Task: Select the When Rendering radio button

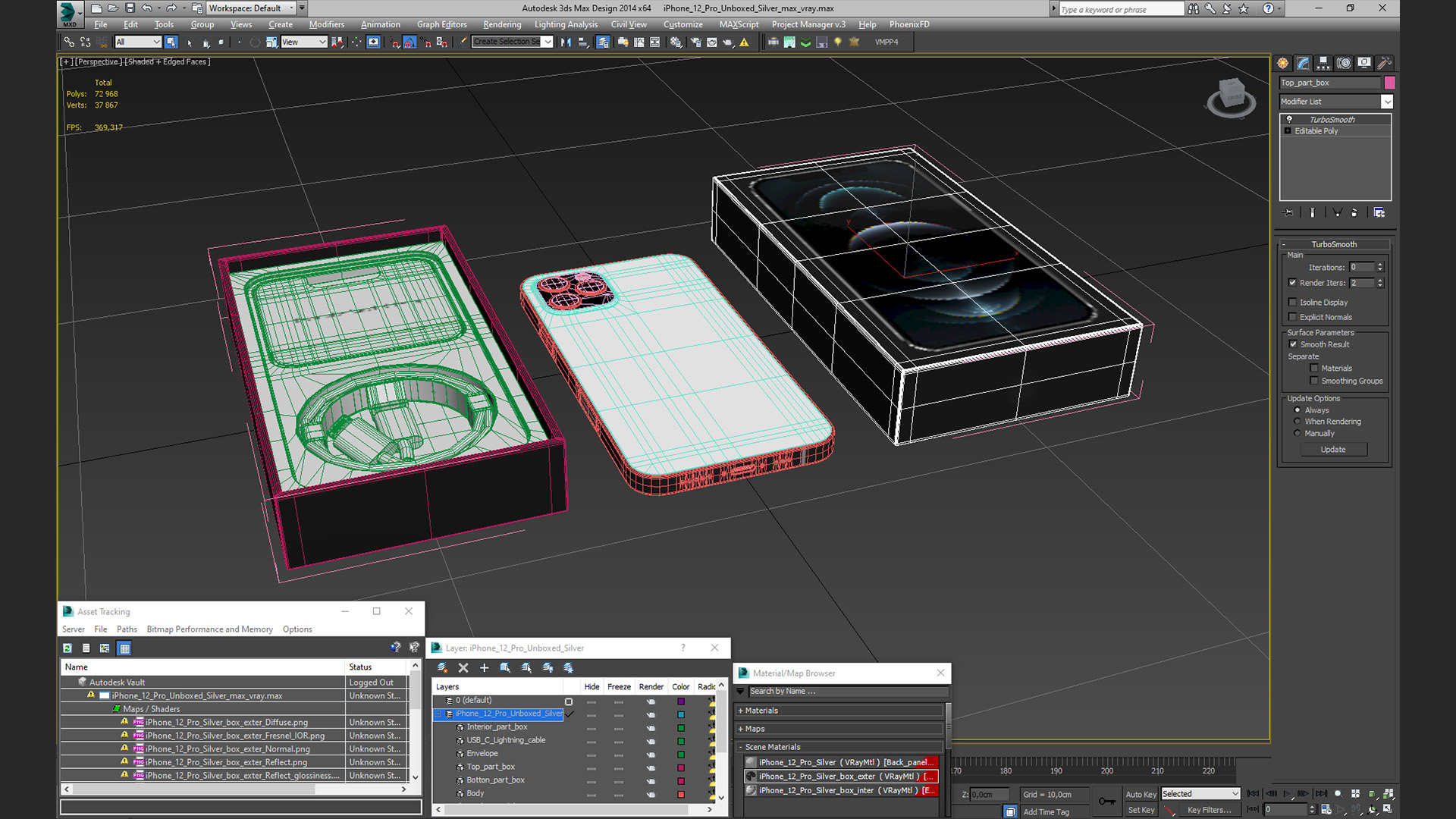Action: pyautogui.click(x=1297, y=422)
